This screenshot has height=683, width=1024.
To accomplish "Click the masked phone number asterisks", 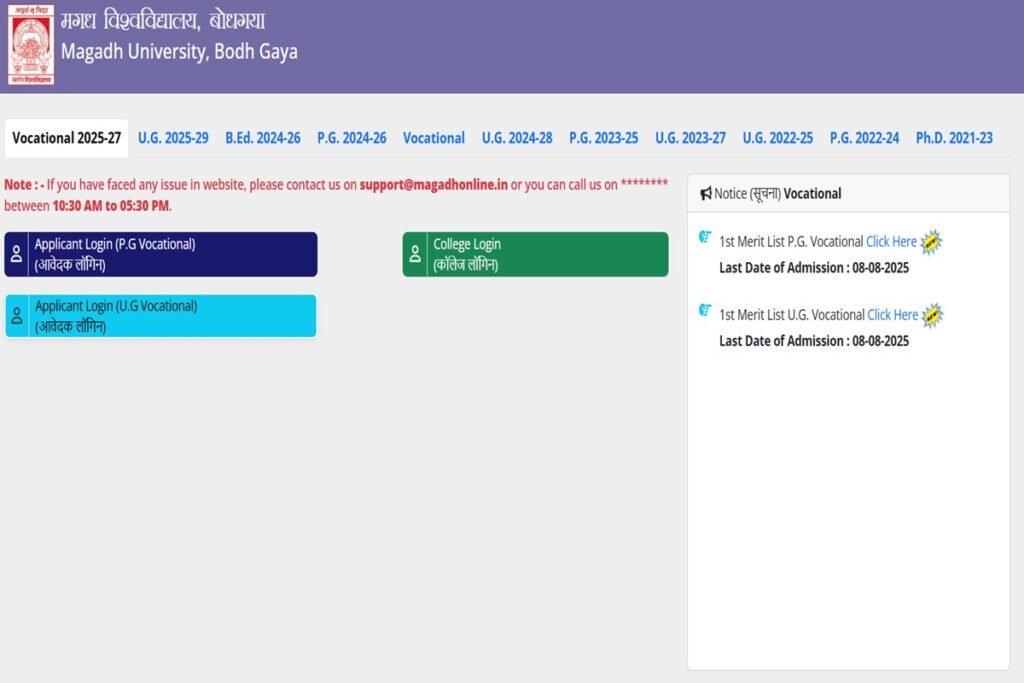I will tap(644, 183).
